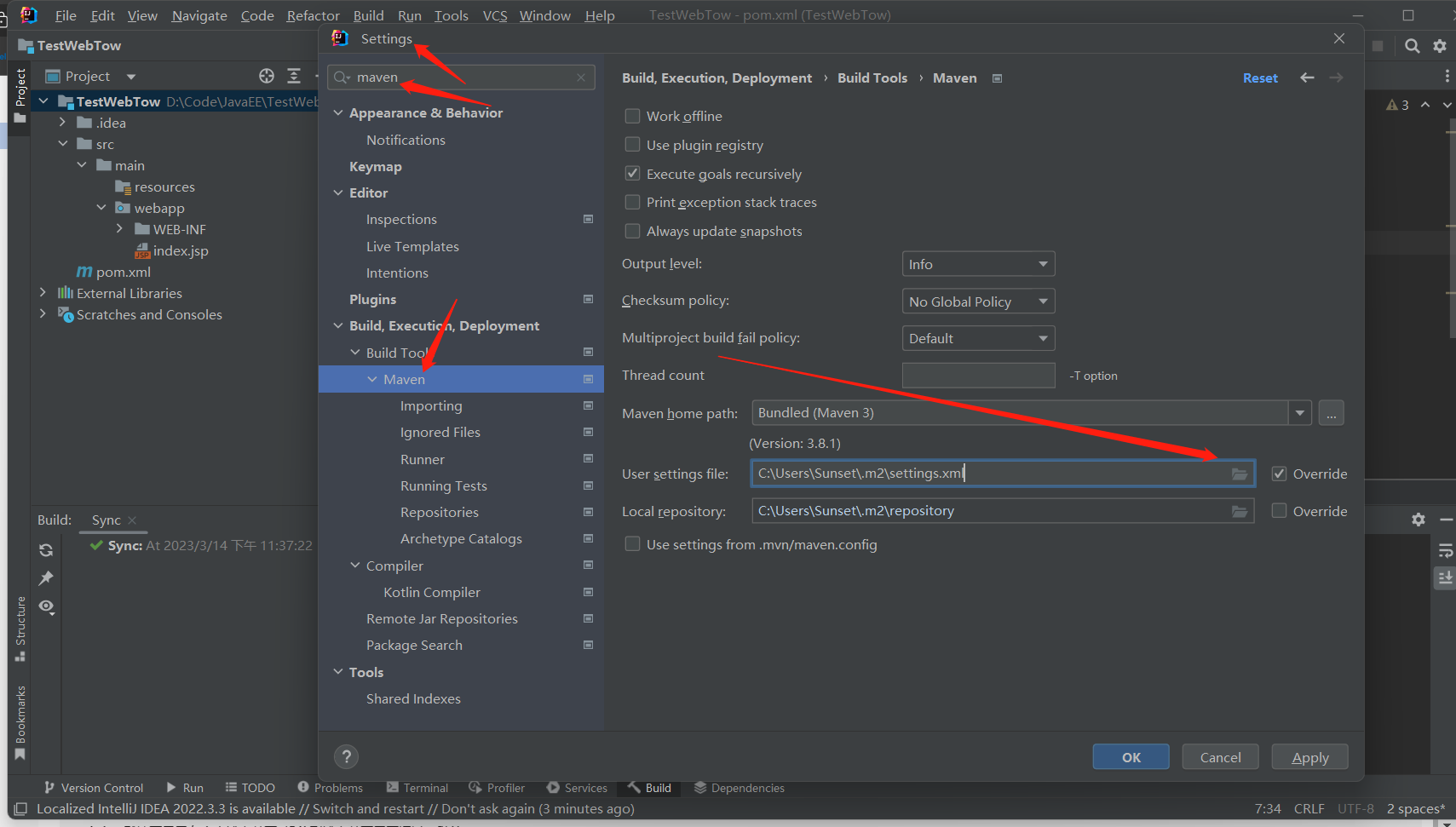Open the Problems tool window
Screen dimensions: 1456x827
click(x=330, y=788)
